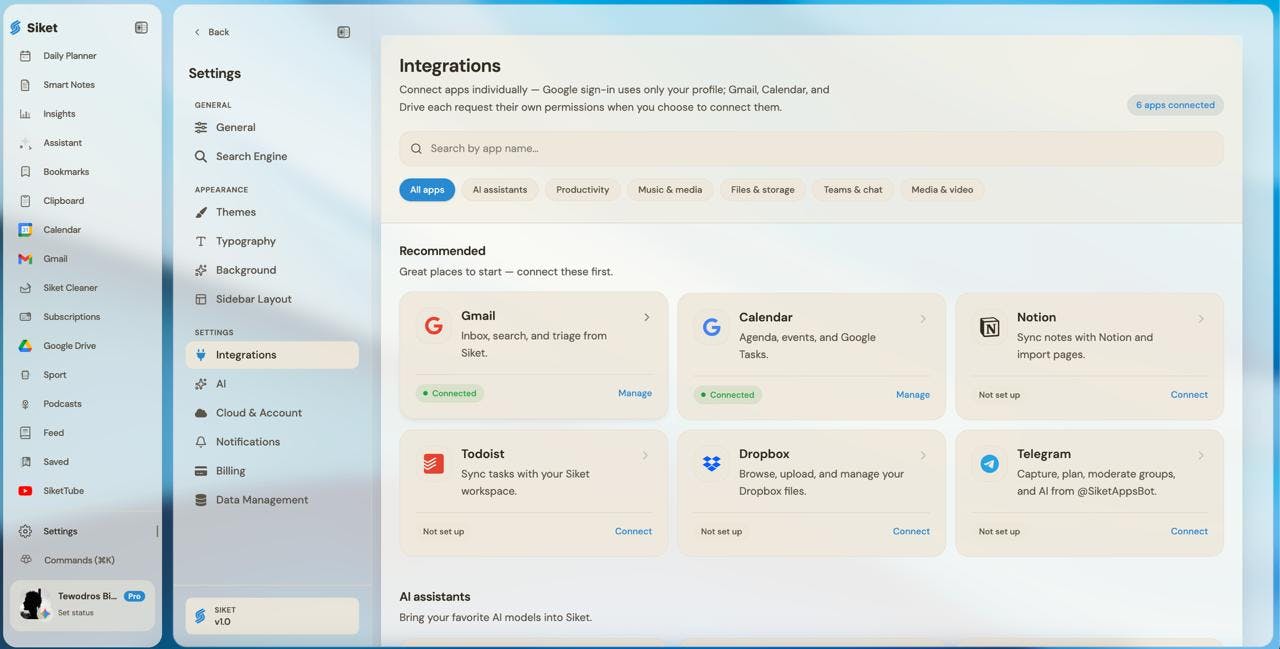Click the Calendar card Google logo
This screenshot has width=1280, height=649.
click(711, 327)
